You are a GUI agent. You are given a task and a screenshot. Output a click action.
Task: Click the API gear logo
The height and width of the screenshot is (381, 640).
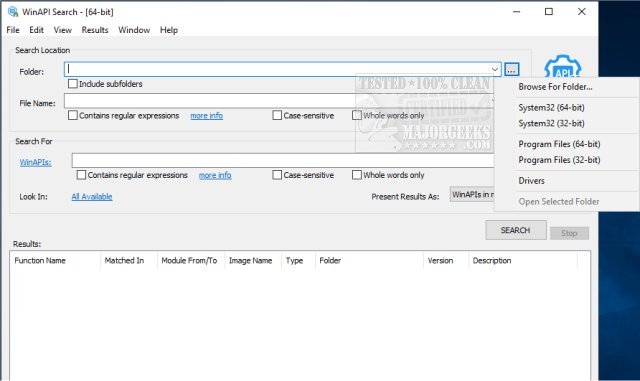(562, 67)
